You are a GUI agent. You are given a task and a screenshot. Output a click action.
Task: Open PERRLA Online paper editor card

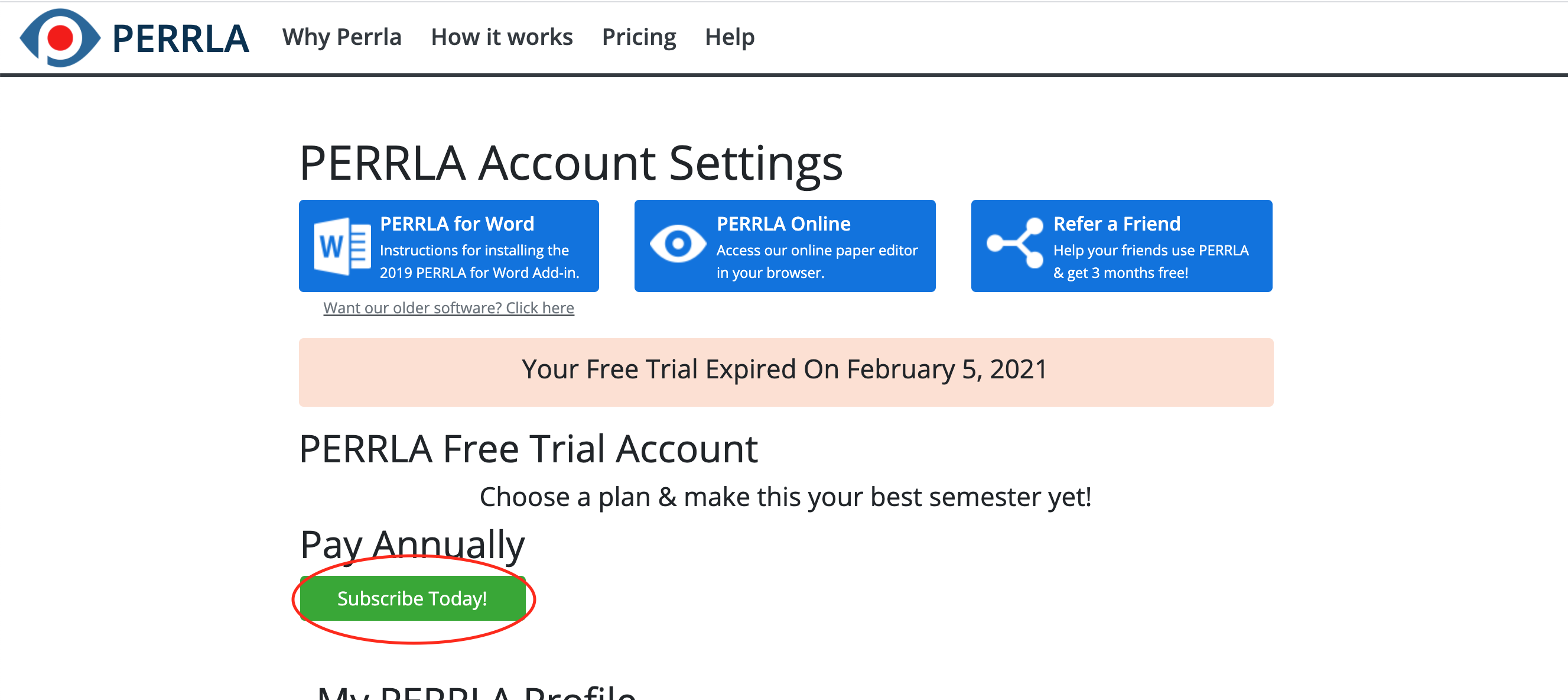point(785,246)
